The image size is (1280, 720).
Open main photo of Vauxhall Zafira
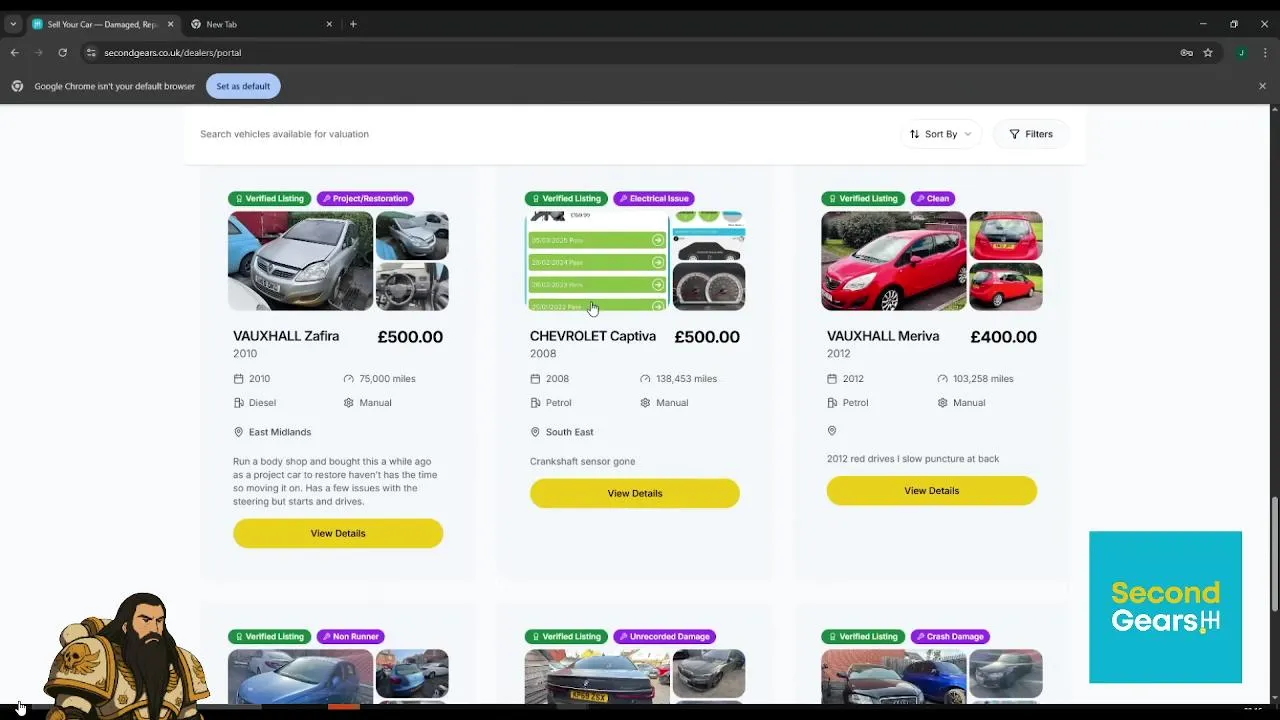pos(300,261)
